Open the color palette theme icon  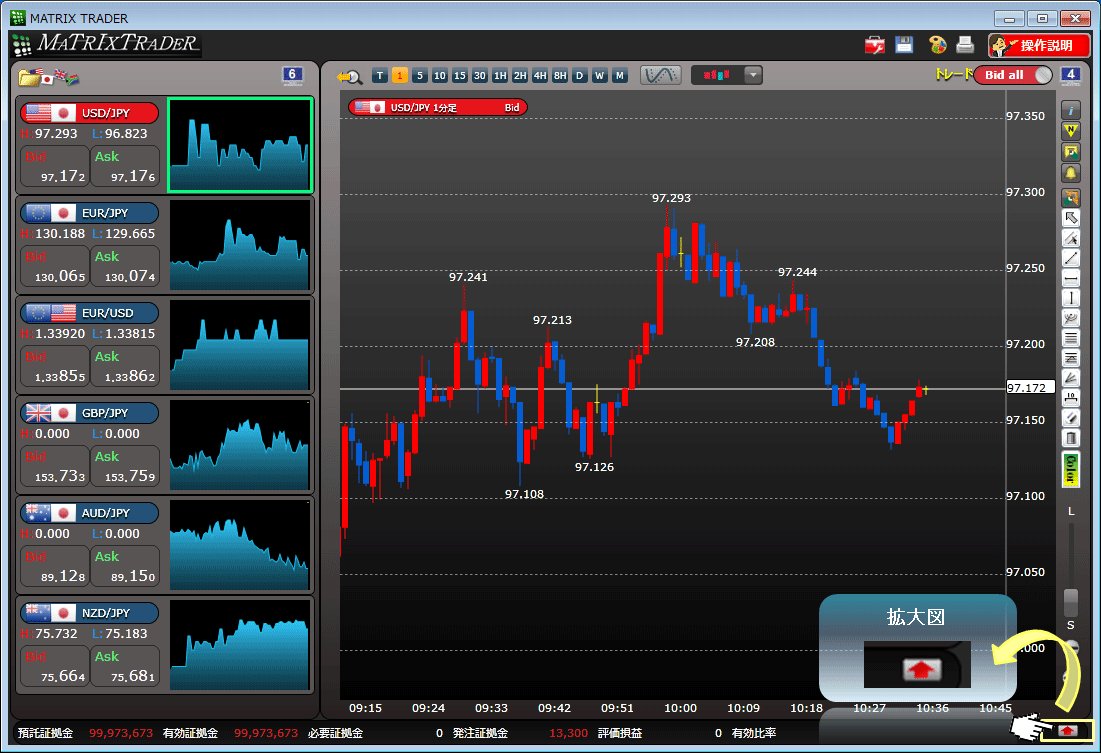tap(937, 45)
